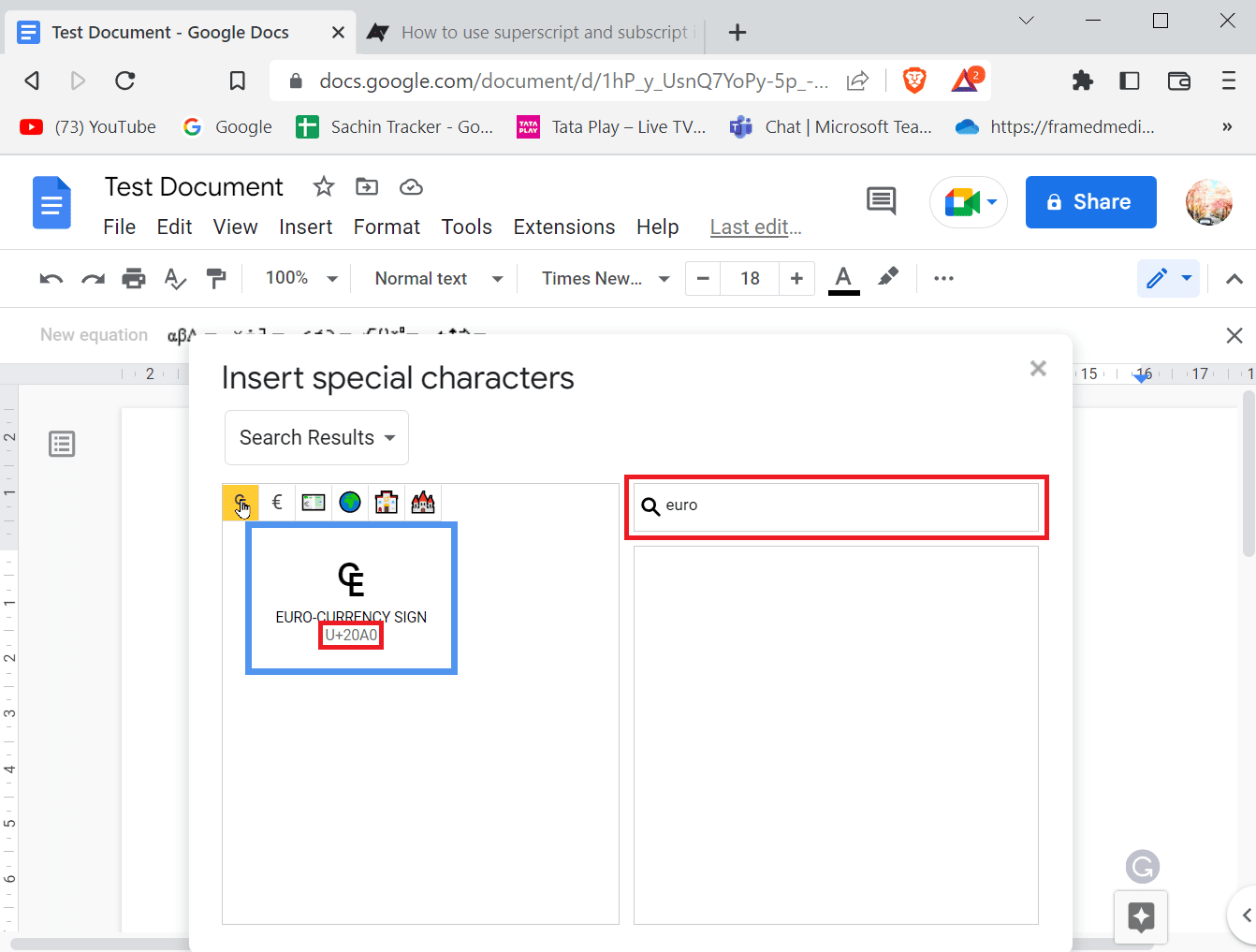The height and width of the screenshot is (952, 1256).
Task: Open the Tools menu
Action: 467,227
